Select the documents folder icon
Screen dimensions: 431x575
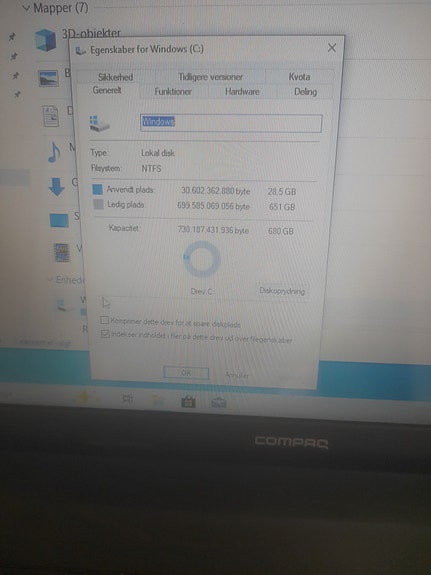[51, 116]
